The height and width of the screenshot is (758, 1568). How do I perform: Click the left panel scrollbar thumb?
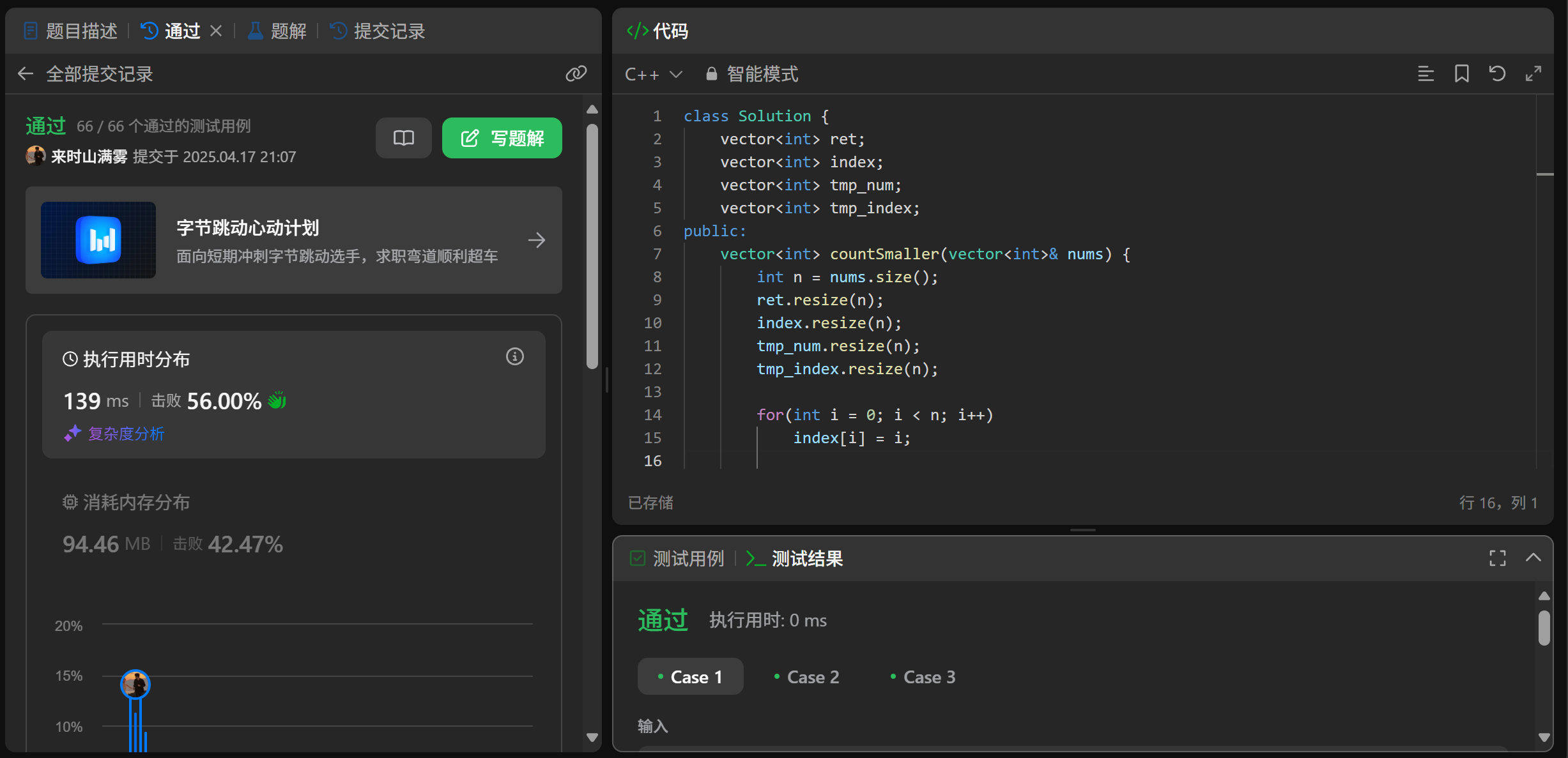click(592, 246)
